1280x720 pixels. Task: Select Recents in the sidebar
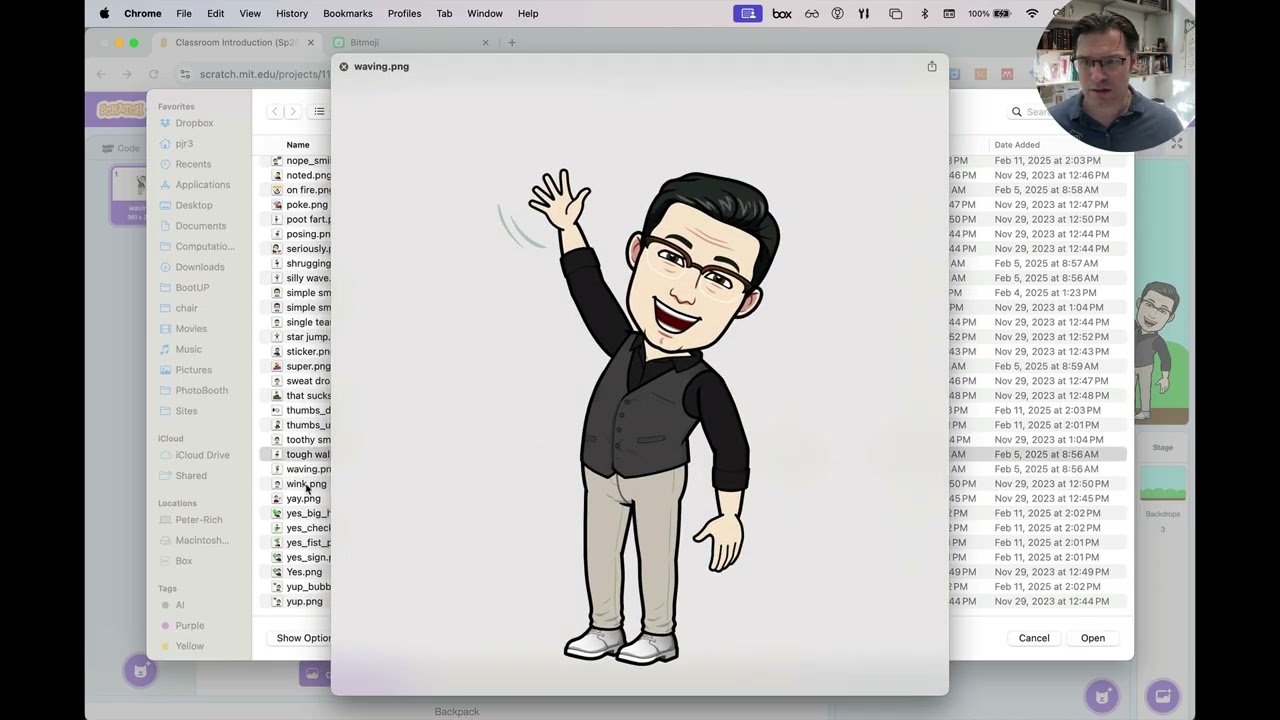pos(193,164)
